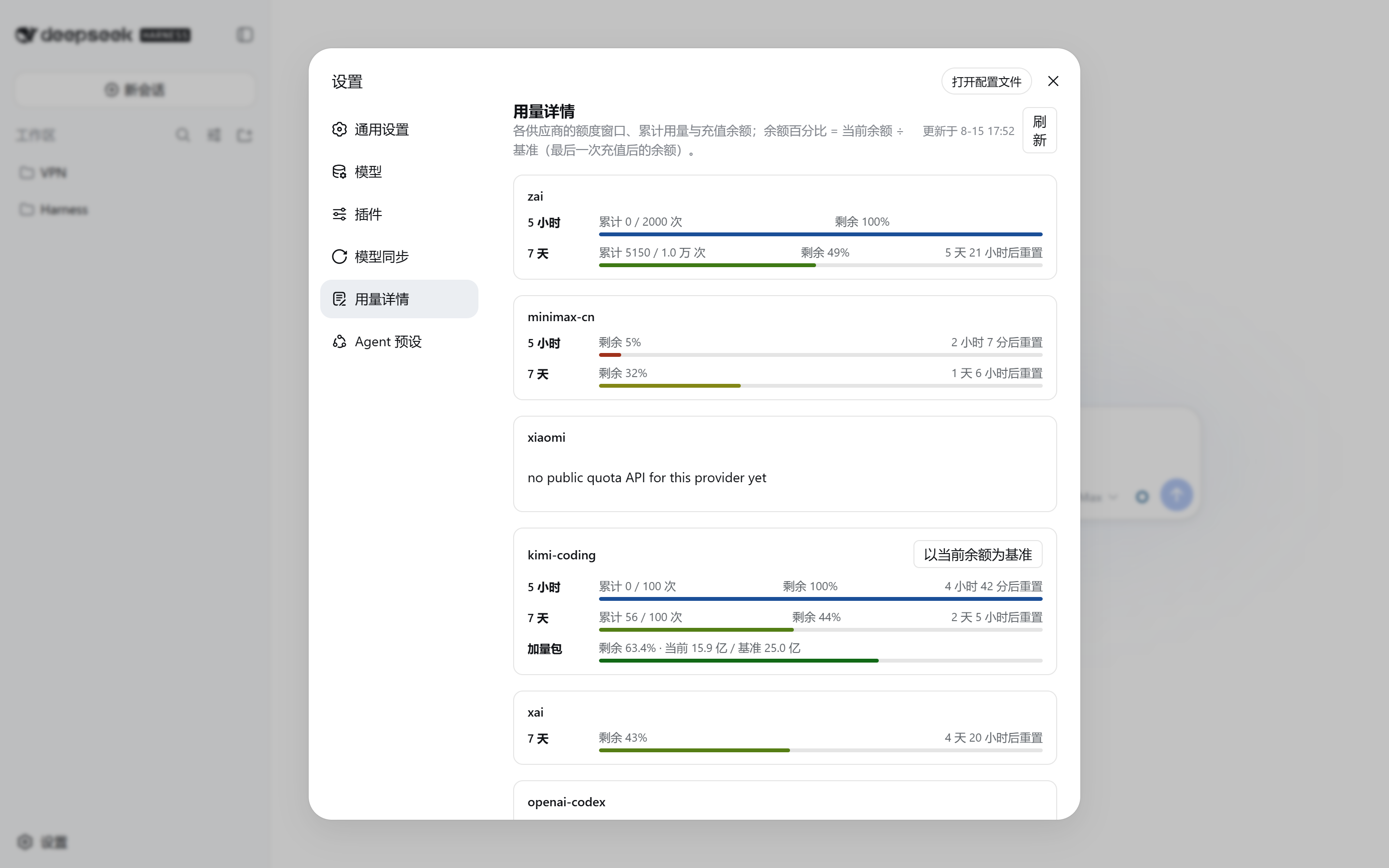Click kimi-coding 7 天 progress bar
Screen dimensions: 1389x868
pos(820,630)
